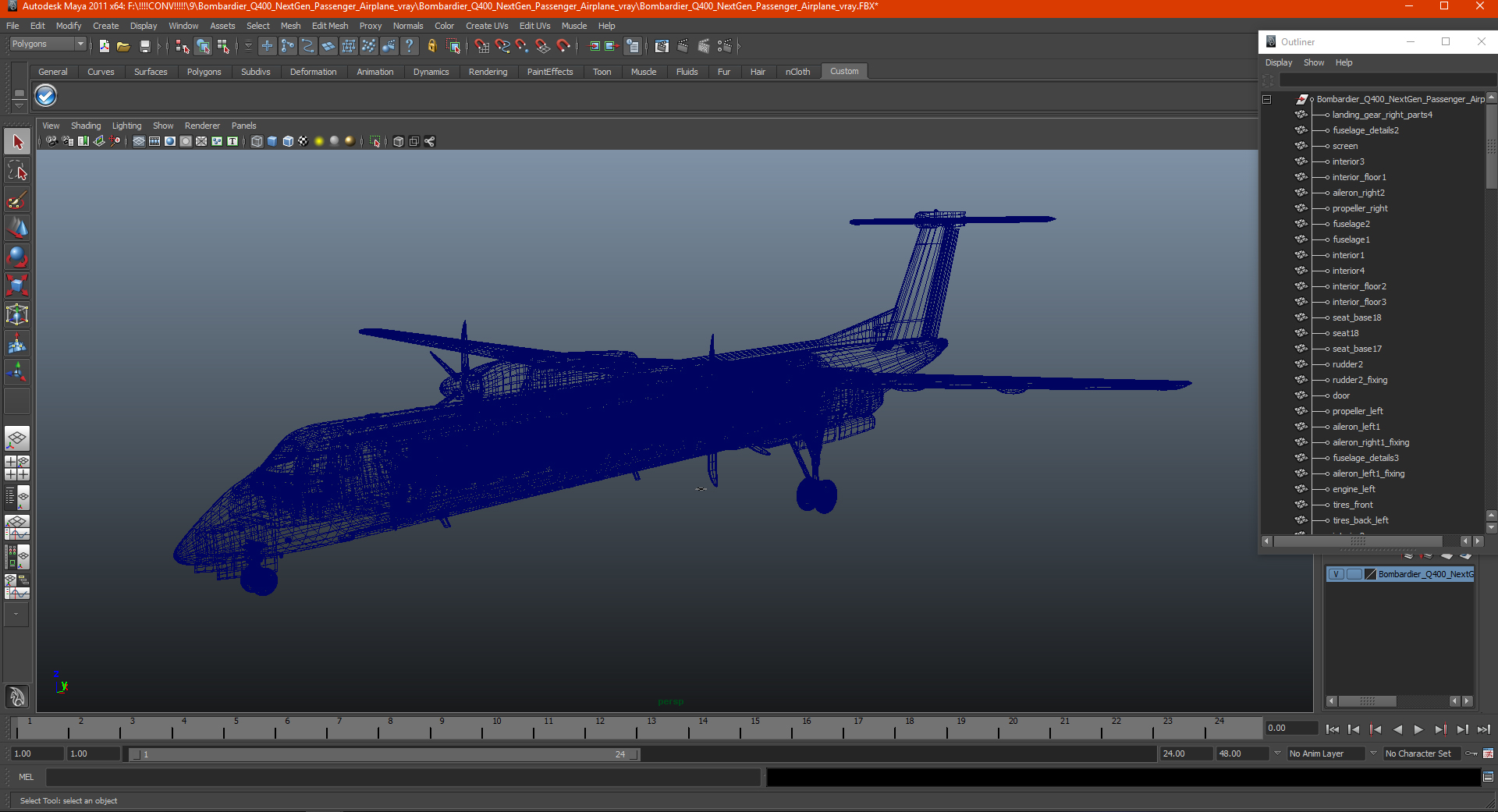Open render settings icon
The image size is (1498, 812).
point(725,46)
